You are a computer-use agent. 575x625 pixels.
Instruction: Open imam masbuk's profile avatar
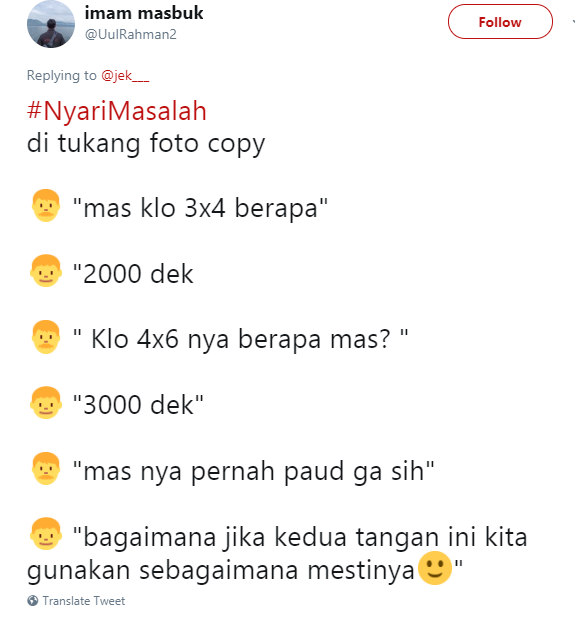click(x=51, y=24)
